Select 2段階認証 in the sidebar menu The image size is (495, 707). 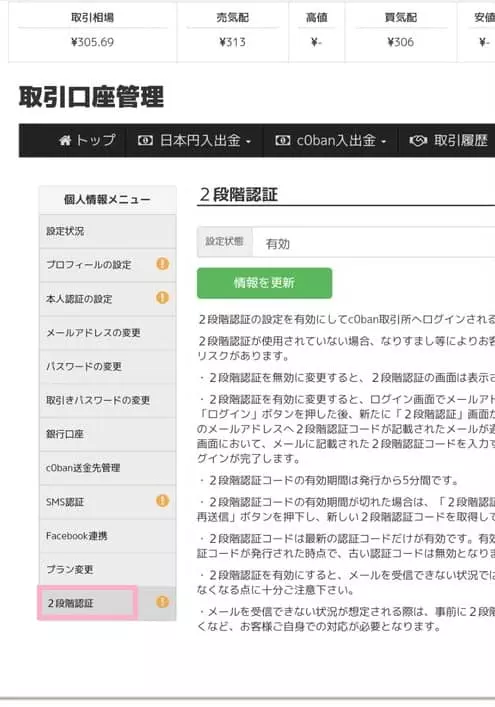coord(87,603)
